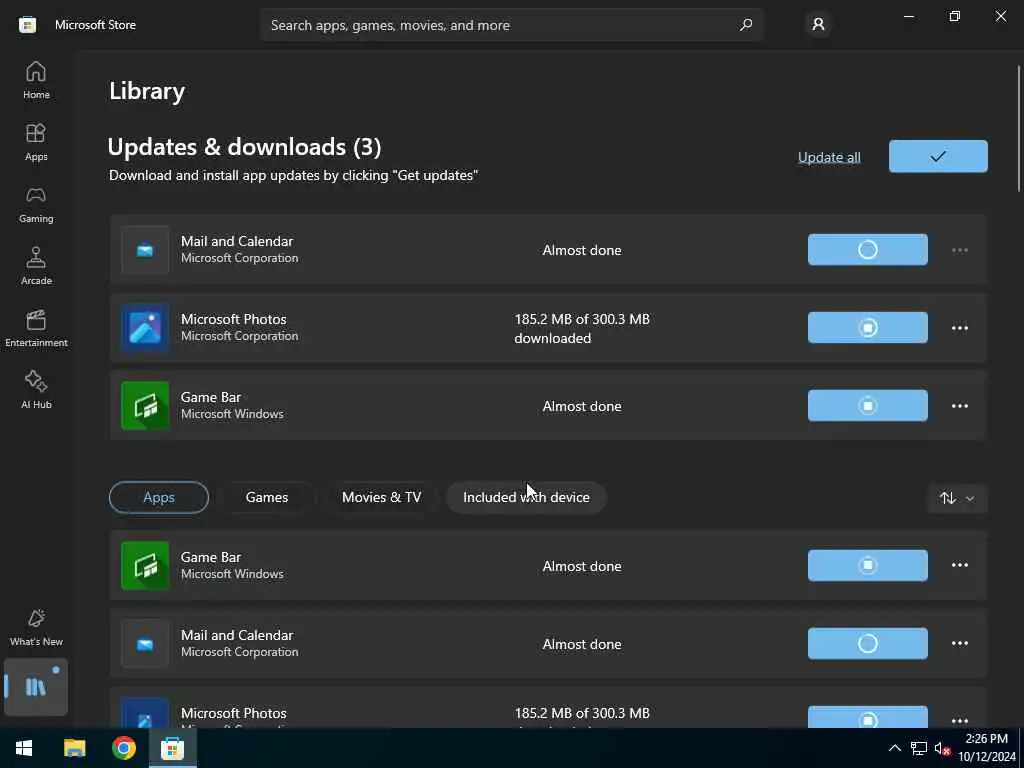1024x768 pixels.
Task: Open more options for Game Bar in Apps list
Action: [x=959, y=565]
